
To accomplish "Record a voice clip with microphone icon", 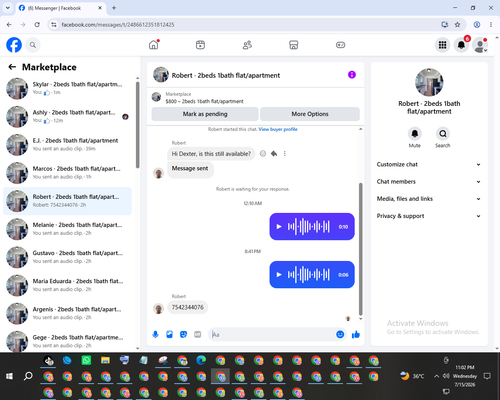I will (x=155, y=334).
